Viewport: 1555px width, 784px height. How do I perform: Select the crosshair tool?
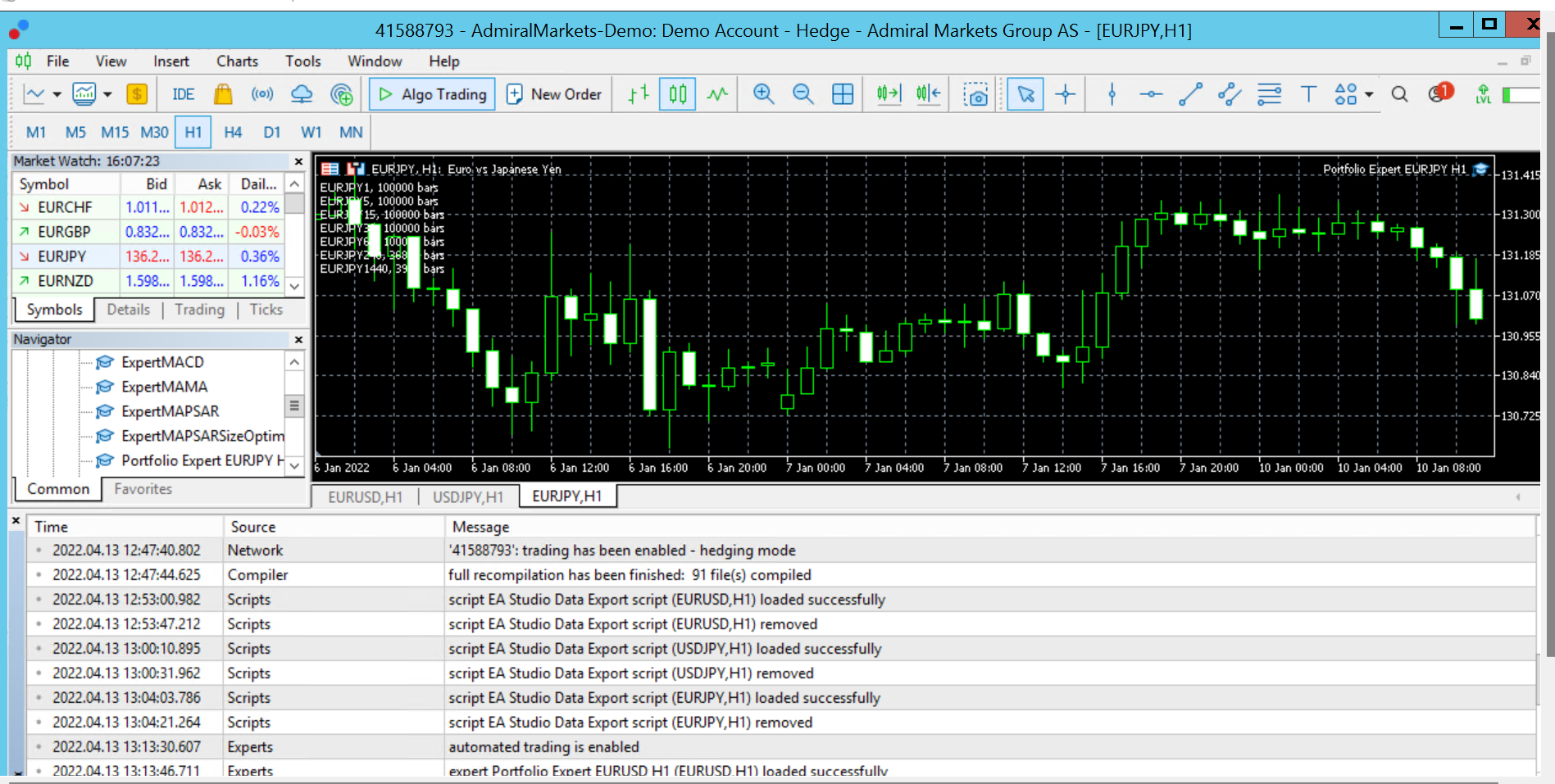(1066, 94)
